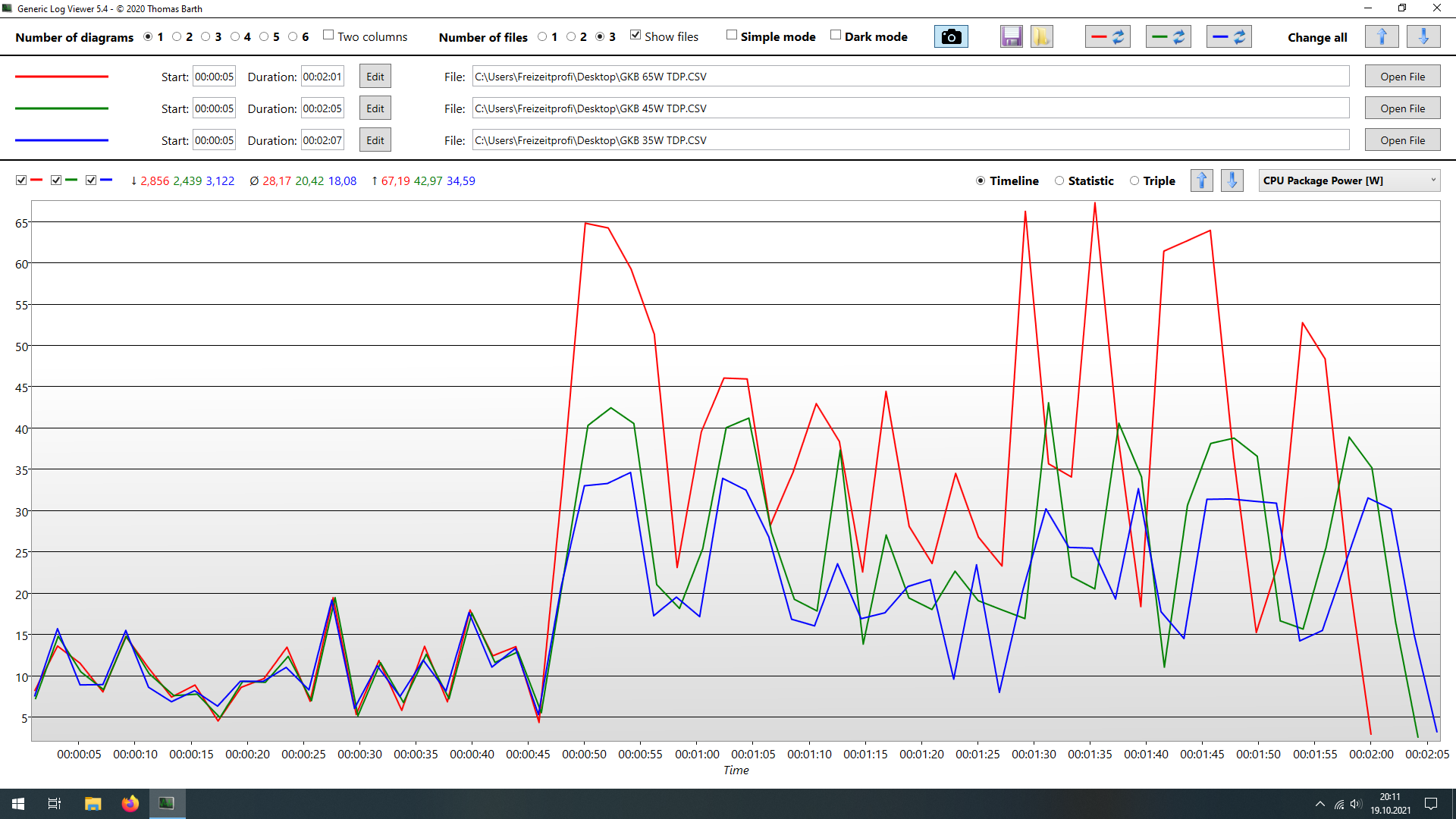Select 3 diagrams radio button
This screenshot has height=819, width=1456.
point(206,36)
